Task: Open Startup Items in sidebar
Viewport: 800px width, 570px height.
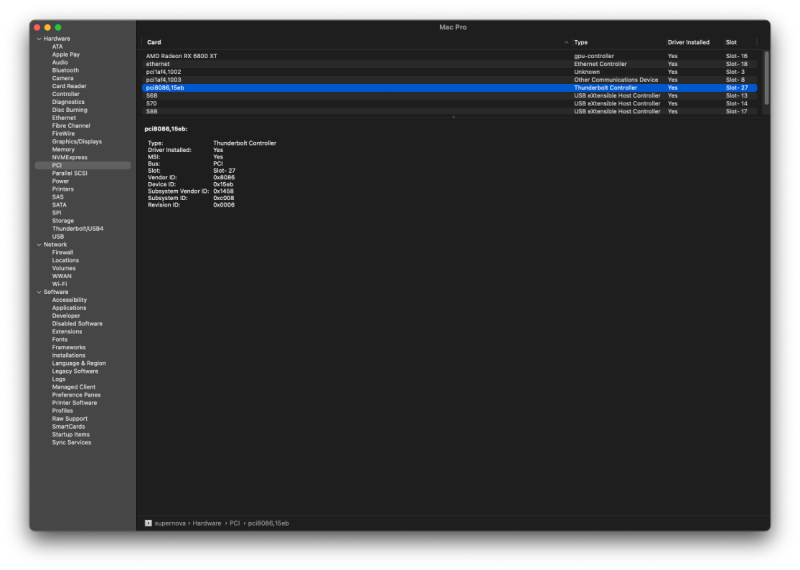Action: point(70,435)
